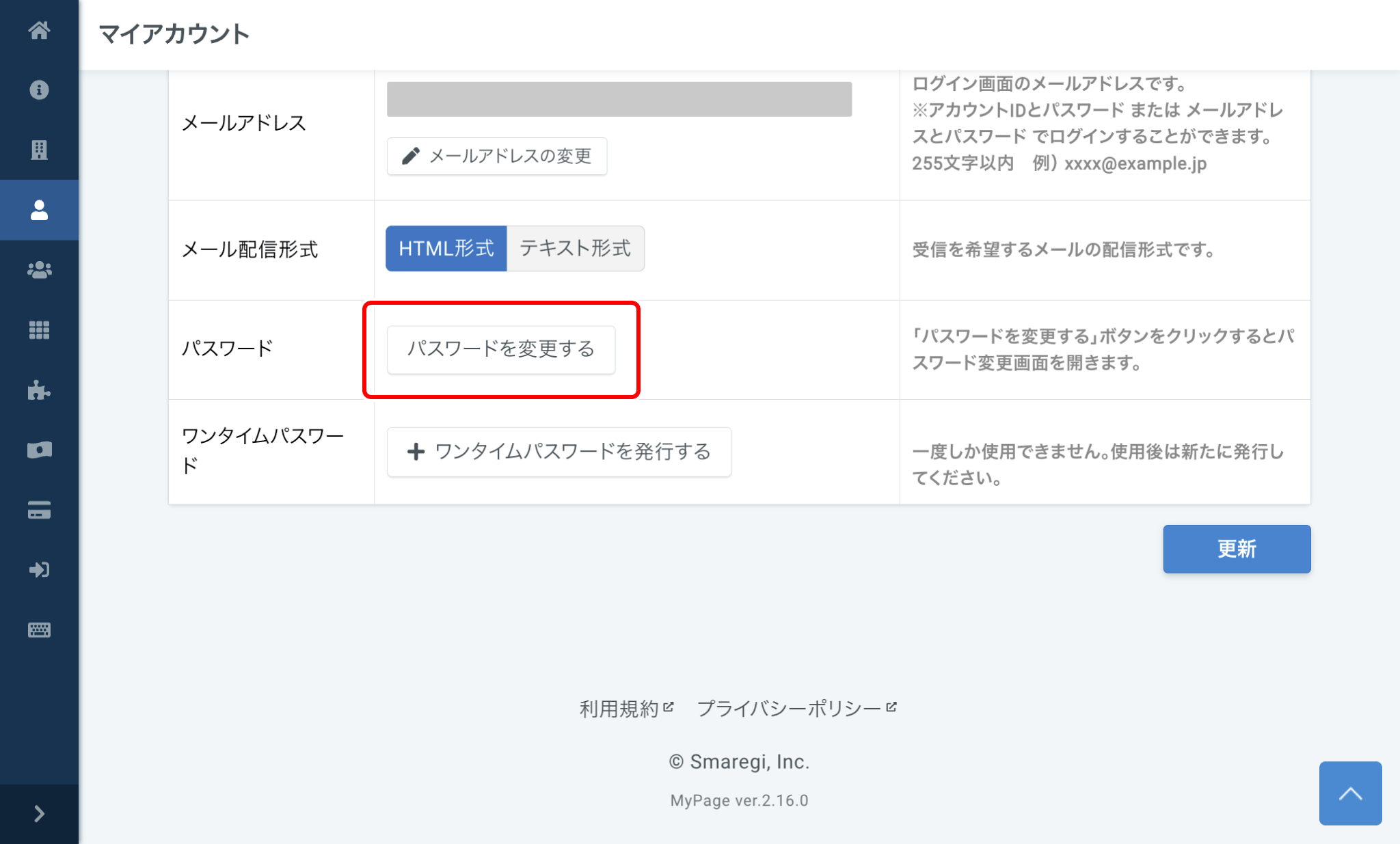
Task: Go to home via house sidebar icon
Action: pos(39,30)
